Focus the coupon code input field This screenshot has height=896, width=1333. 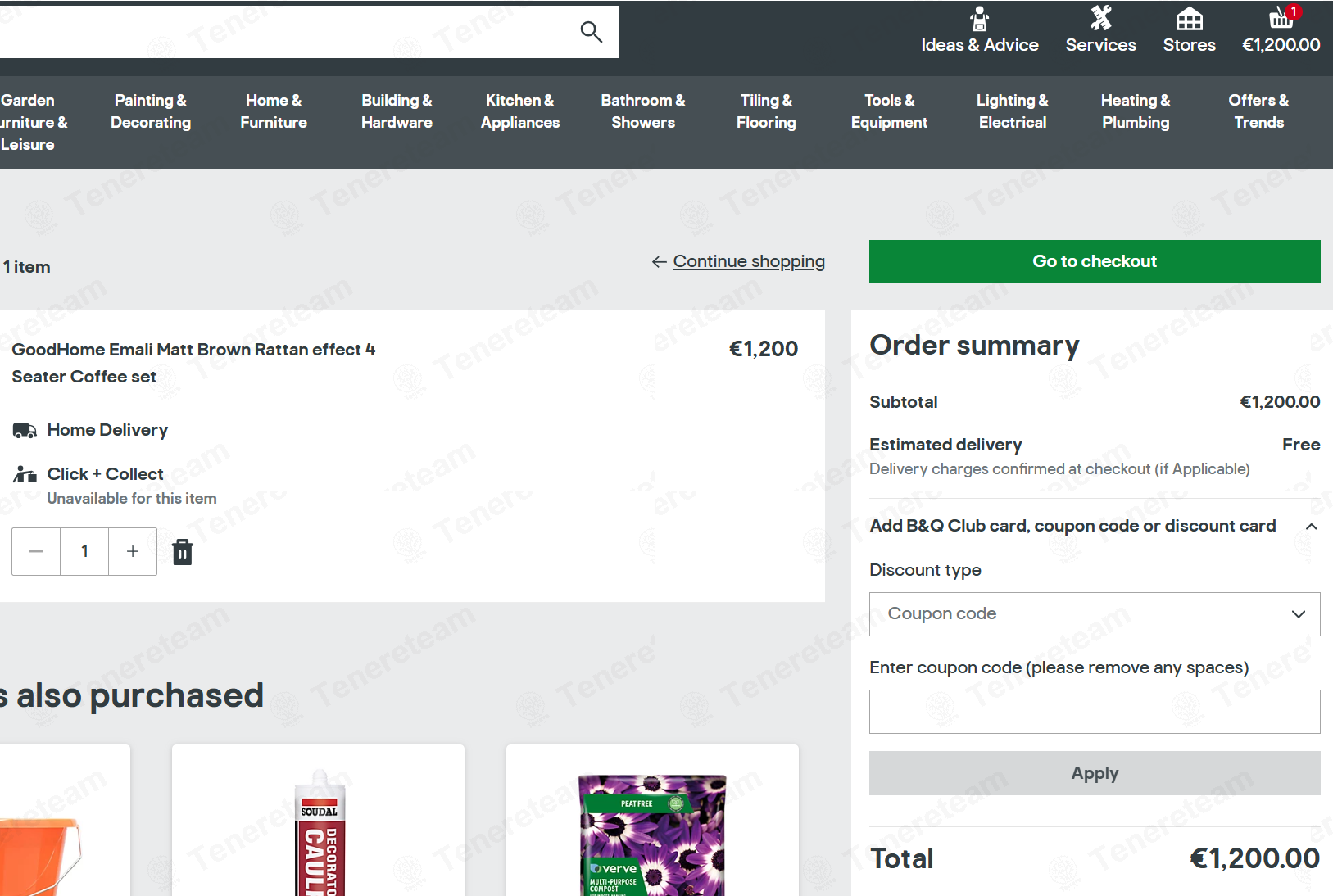1095,712
